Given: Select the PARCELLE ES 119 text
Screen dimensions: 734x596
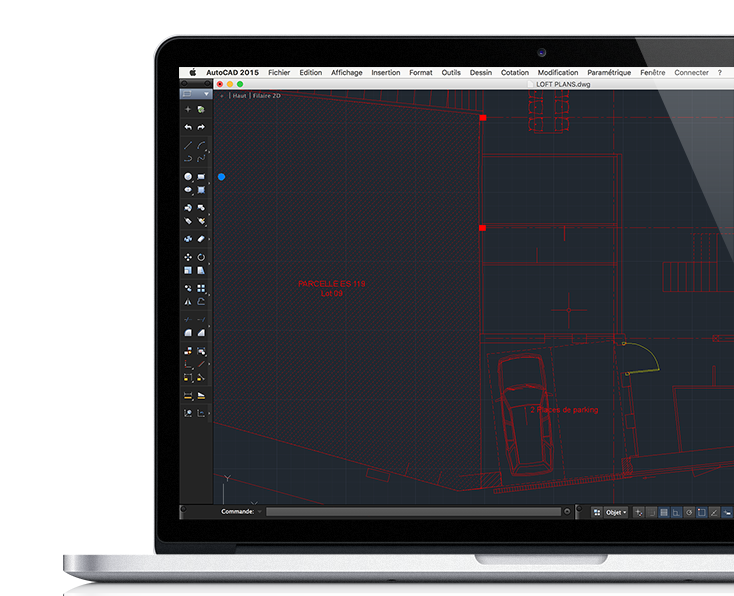Looking at the screenshot, I should [x=331, y=284].
